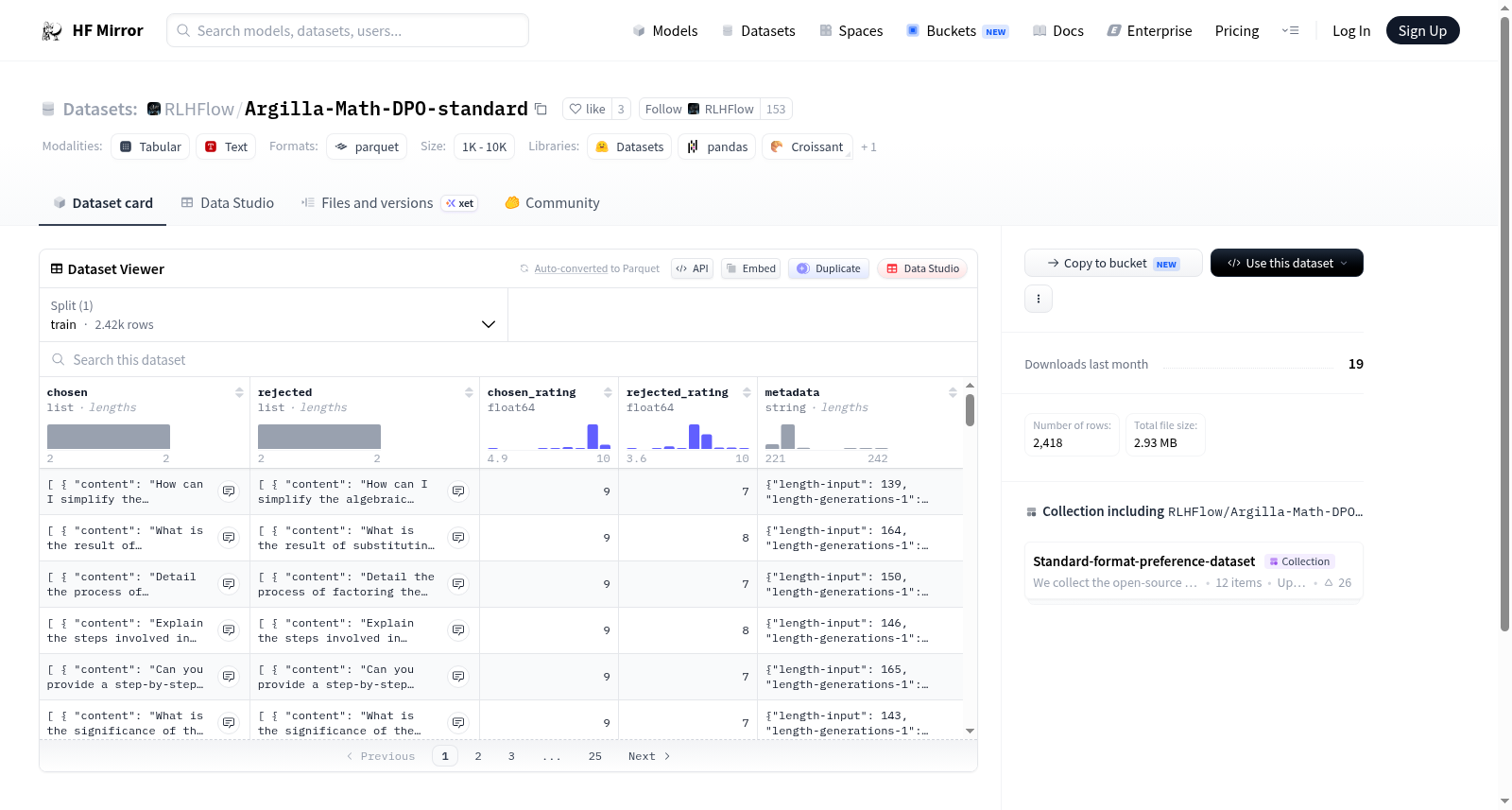
Task: Click the Log In link
Action: click(1351, 30)
